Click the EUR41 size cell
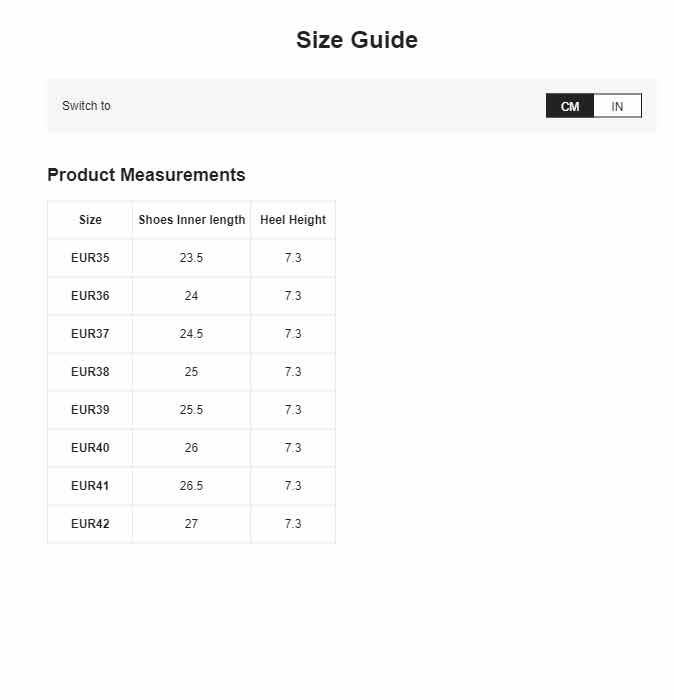The image size is (674, 700). (90, 485)
